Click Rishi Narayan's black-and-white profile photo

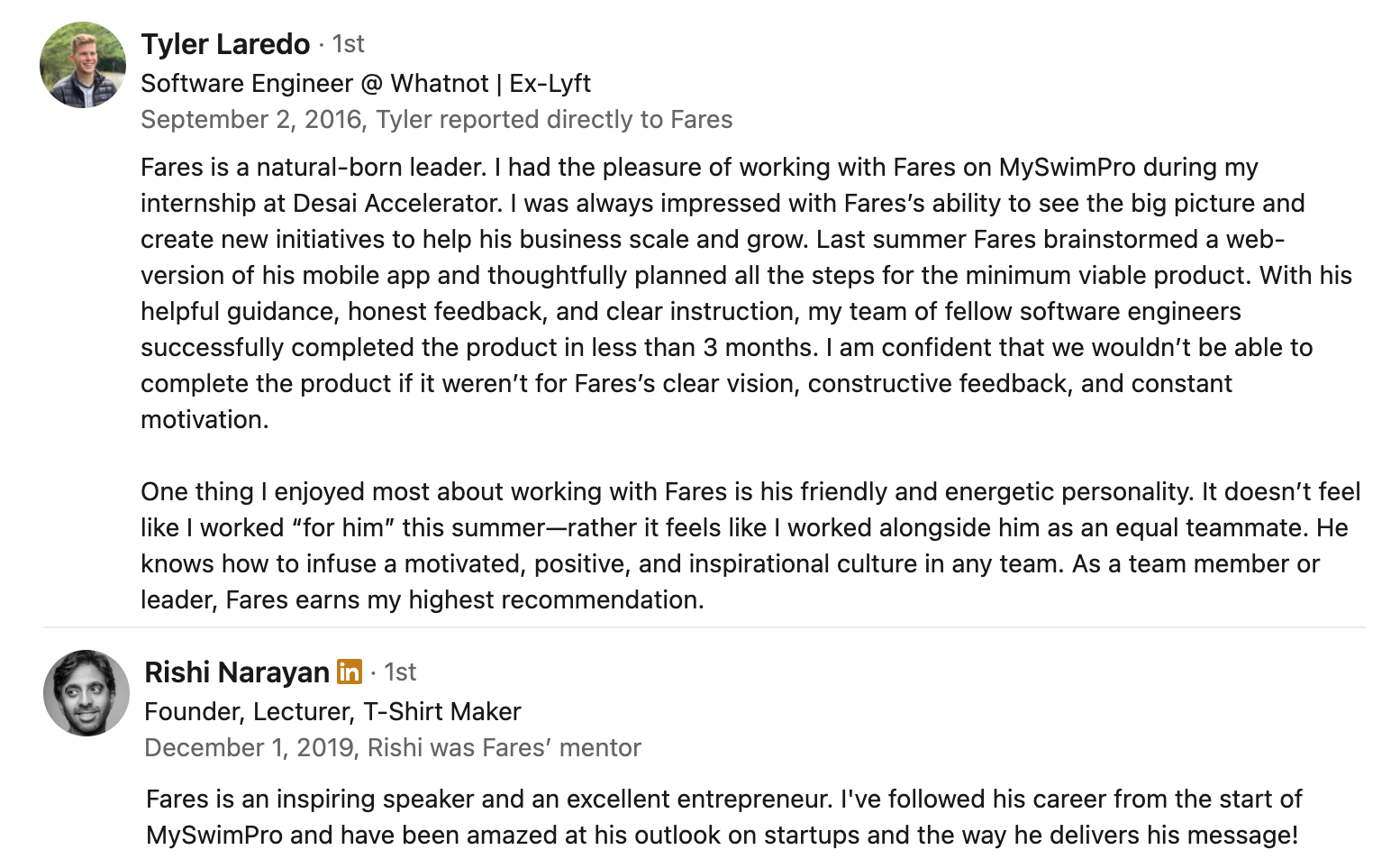pos(86,692)
